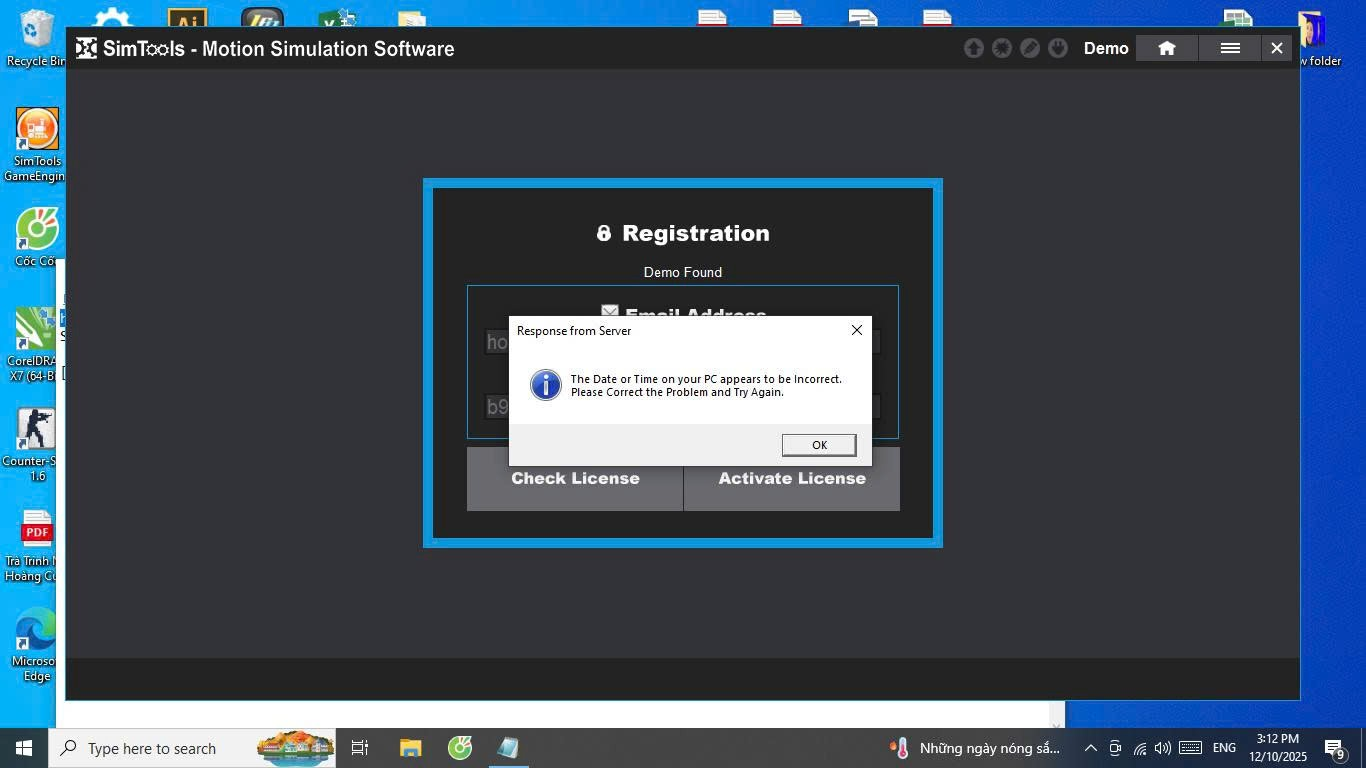Screen dimensions: 1366x768
Task: Click the date or time incorrect message text
Action: [706, 386]
